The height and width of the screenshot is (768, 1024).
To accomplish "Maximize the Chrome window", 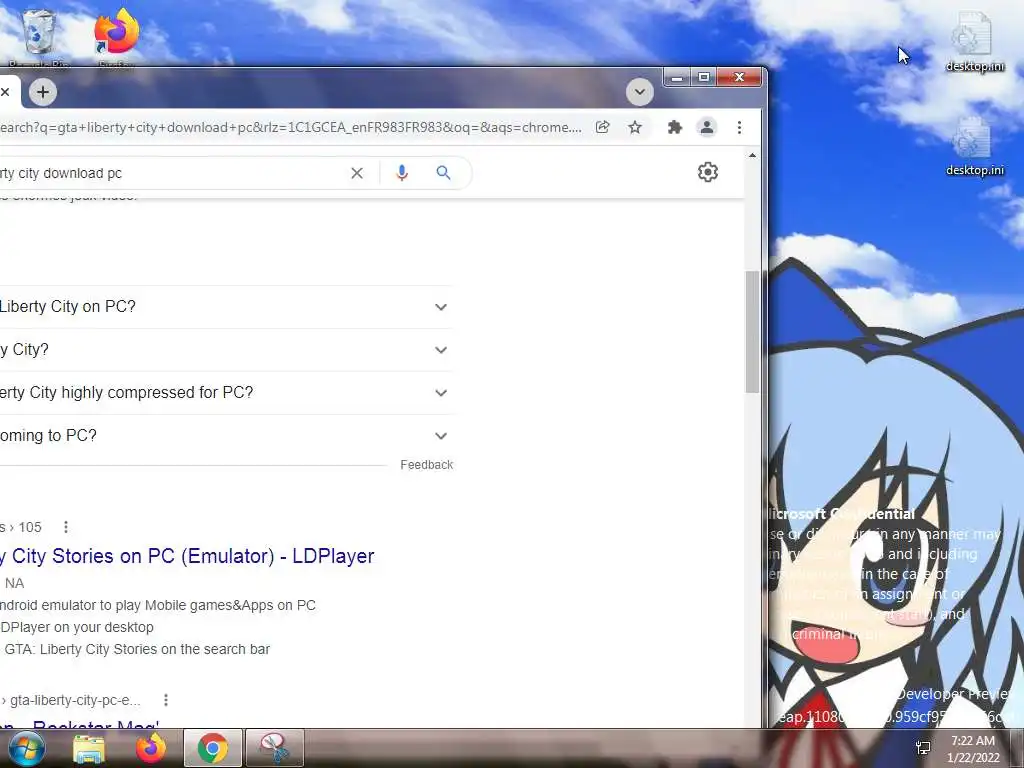I will pyautogui.click(x=704, y=78).
